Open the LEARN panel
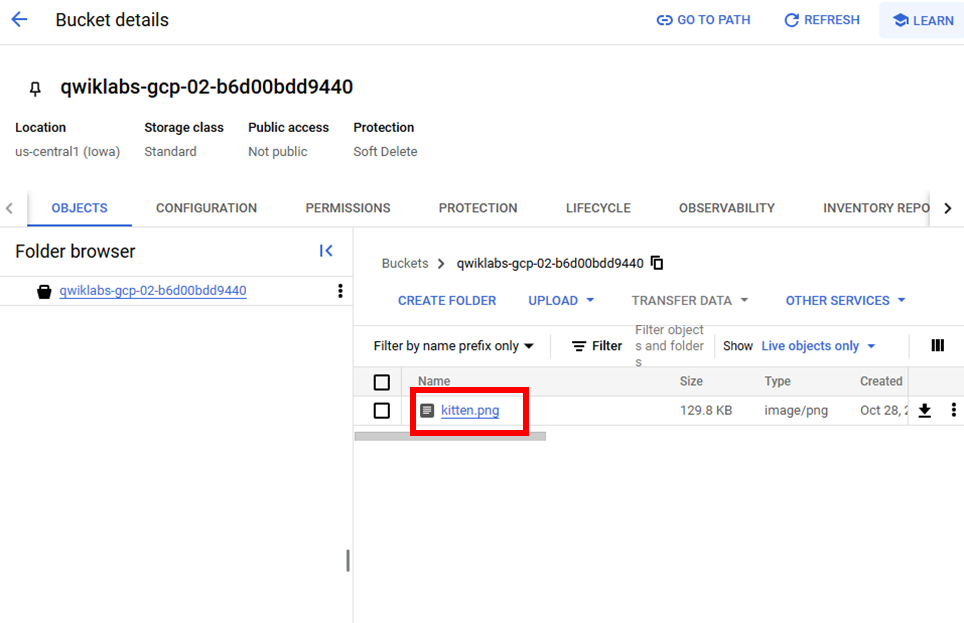Viewport: 964px width, 623px height. pos(923,20)
